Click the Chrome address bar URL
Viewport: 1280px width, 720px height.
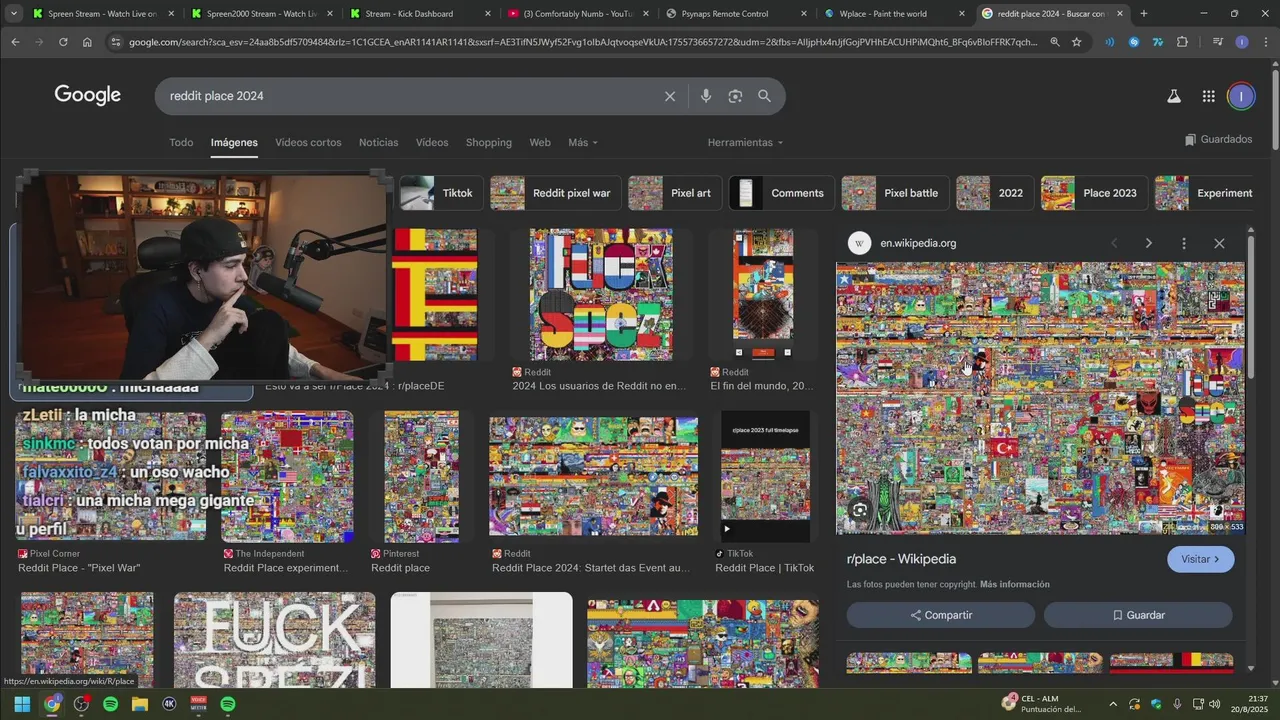(582, 42)
